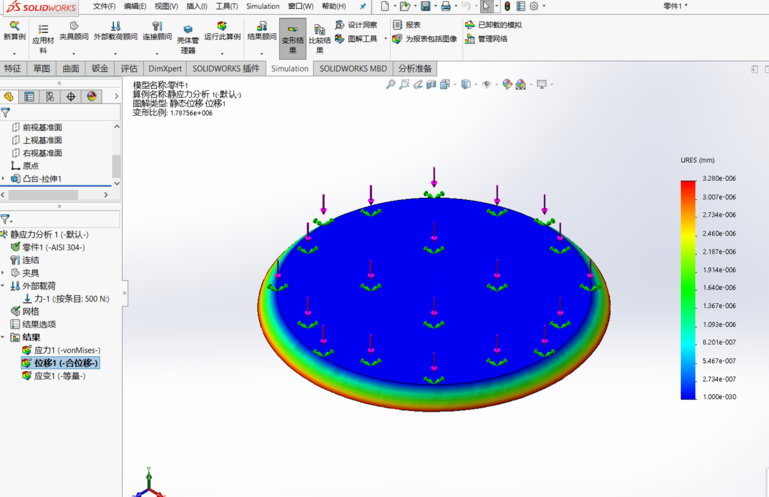Open the New Study dropdown arrow

[14, 53]
